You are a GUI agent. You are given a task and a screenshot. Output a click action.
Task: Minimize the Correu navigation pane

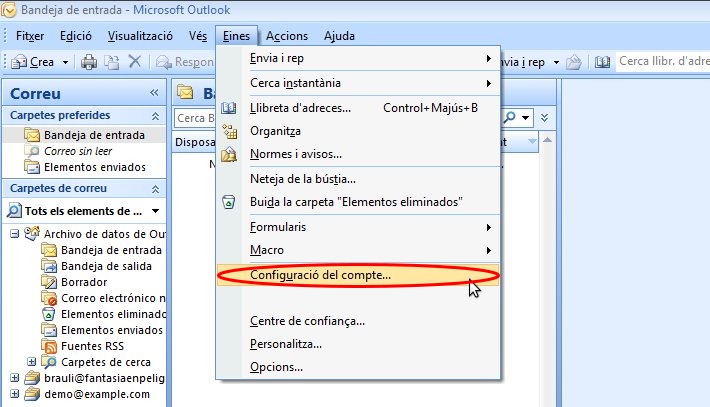point(154,93)
